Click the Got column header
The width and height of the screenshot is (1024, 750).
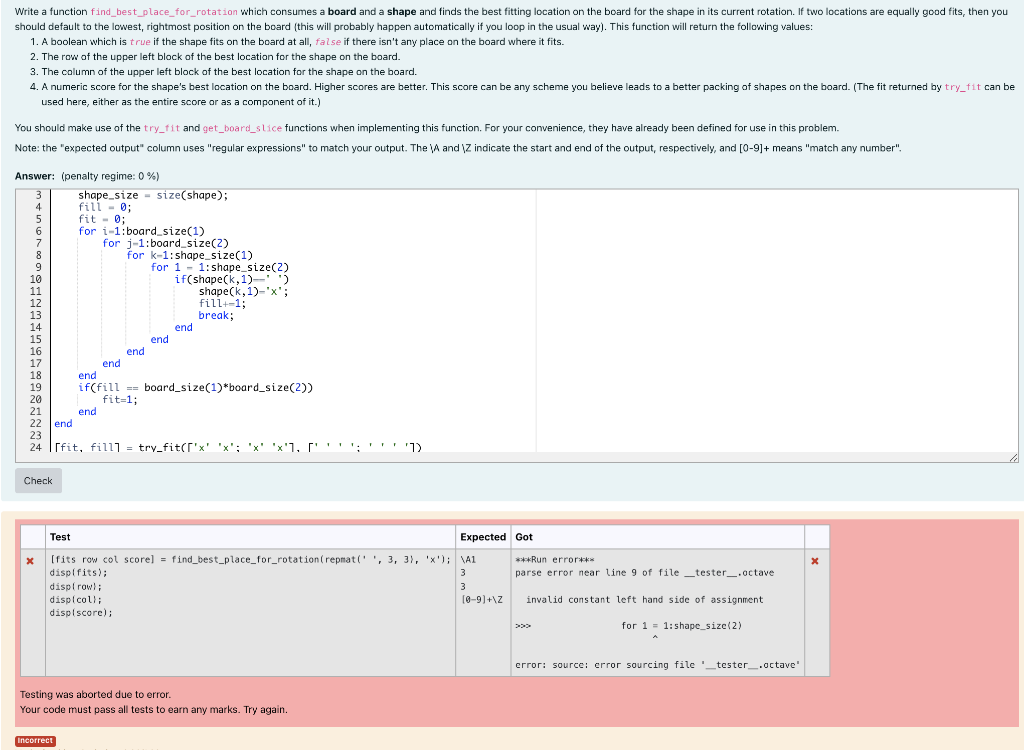point(522,537)
